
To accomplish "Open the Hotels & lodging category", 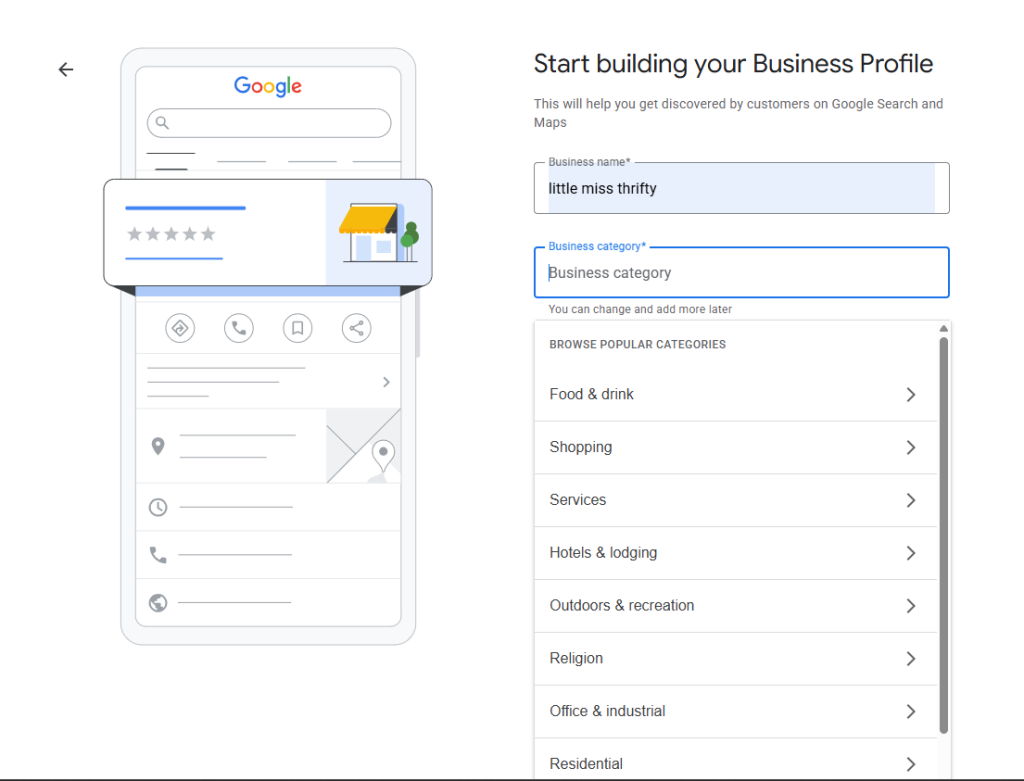I will click(735, 553).
